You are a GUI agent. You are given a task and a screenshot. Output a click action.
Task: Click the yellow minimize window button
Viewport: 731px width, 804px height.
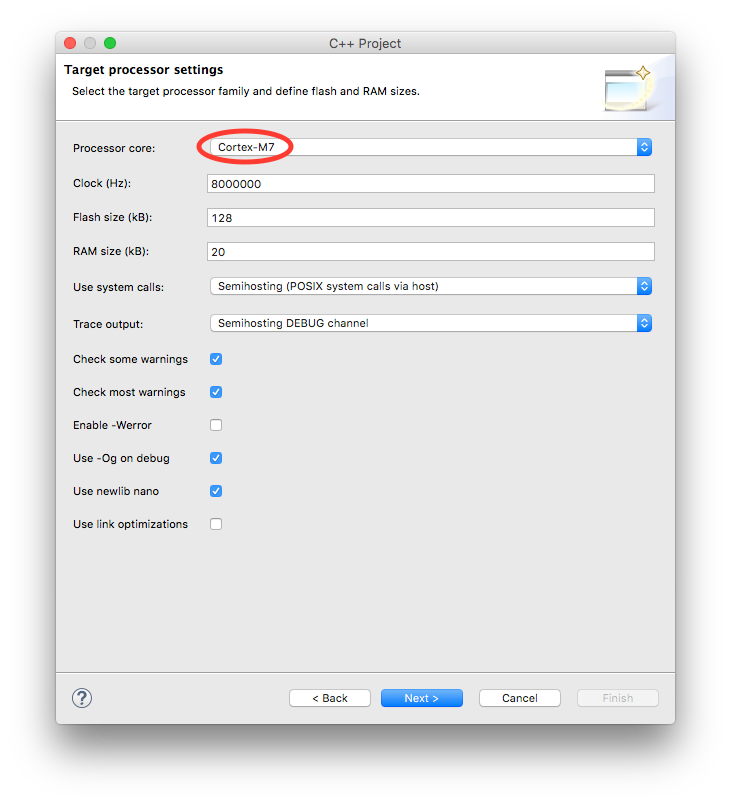pyautogui.click(x=90, y=43)
